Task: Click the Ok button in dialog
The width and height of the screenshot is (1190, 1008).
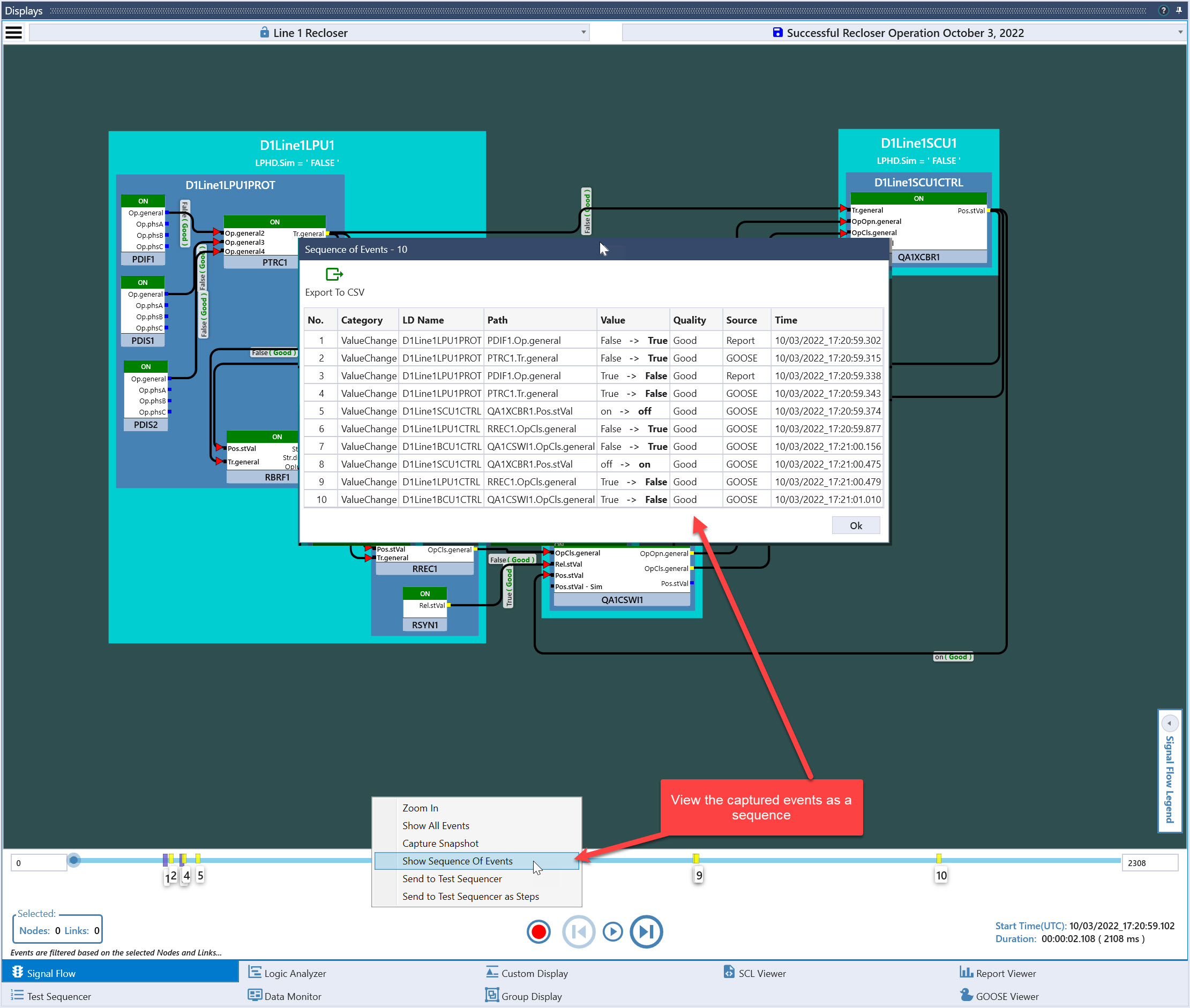Action: click(x=855, y=526)
